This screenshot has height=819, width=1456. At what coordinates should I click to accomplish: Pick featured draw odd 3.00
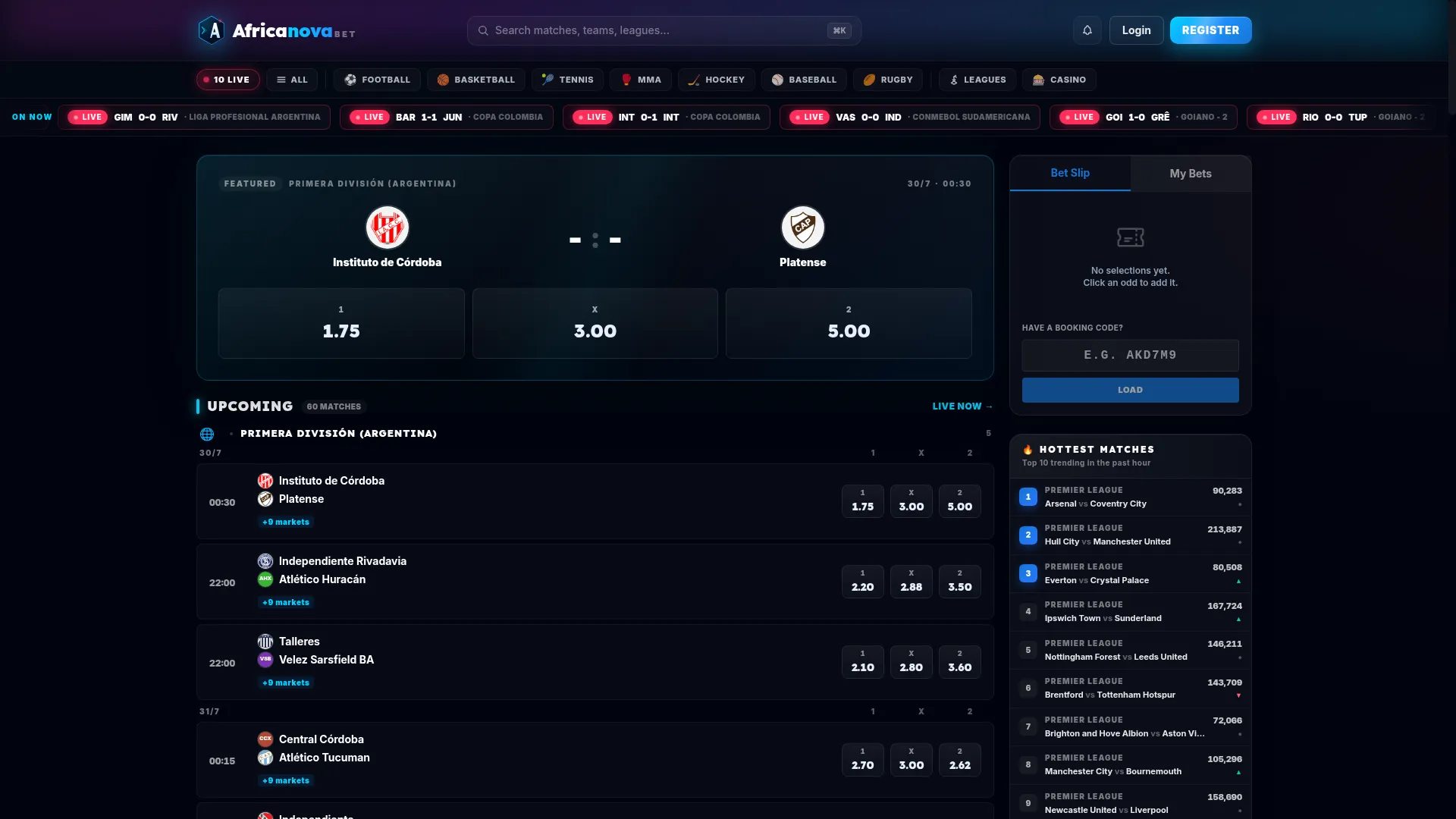[595, 323]
